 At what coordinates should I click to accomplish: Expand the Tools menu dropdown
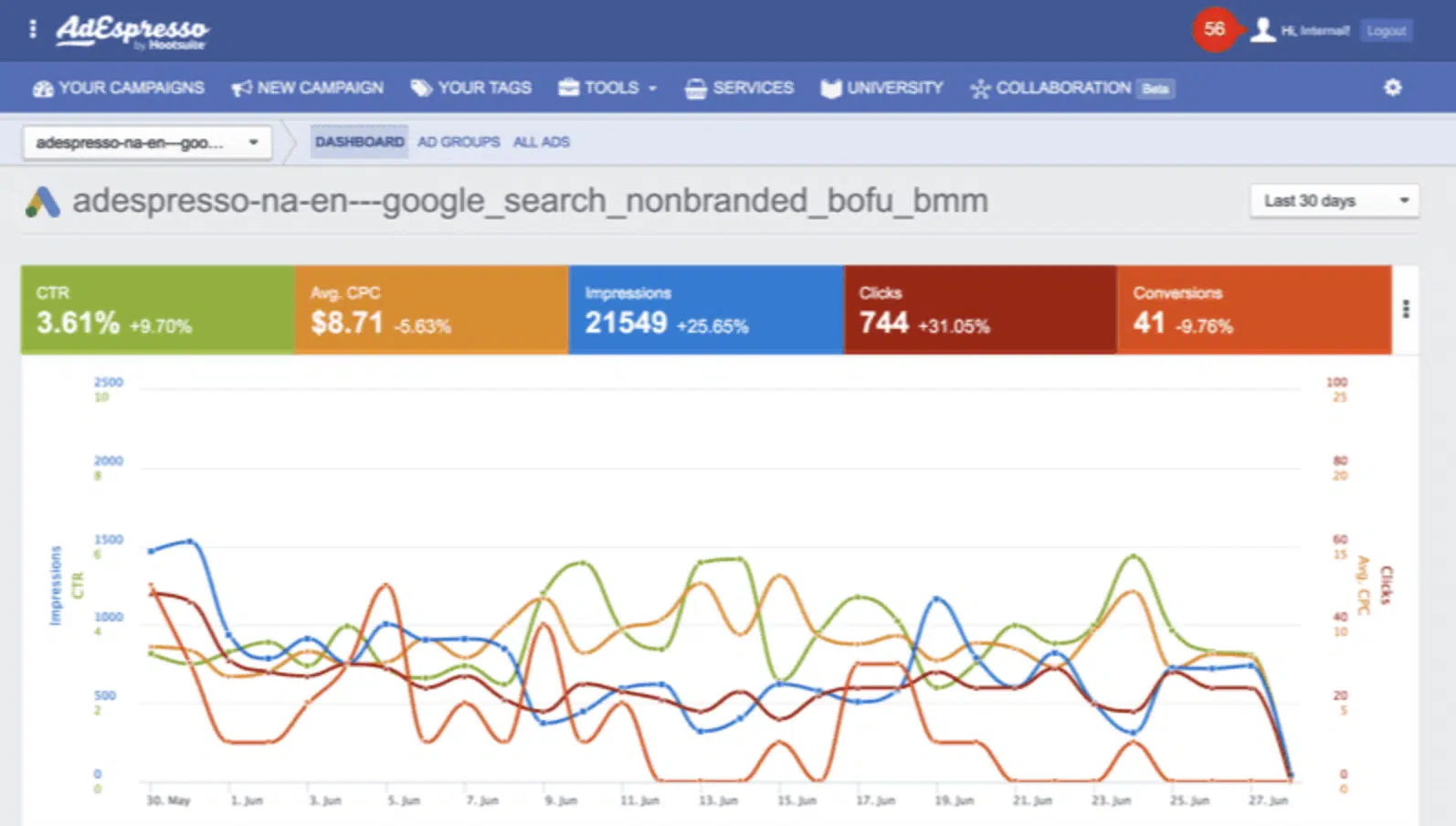[x=608, y=88]
